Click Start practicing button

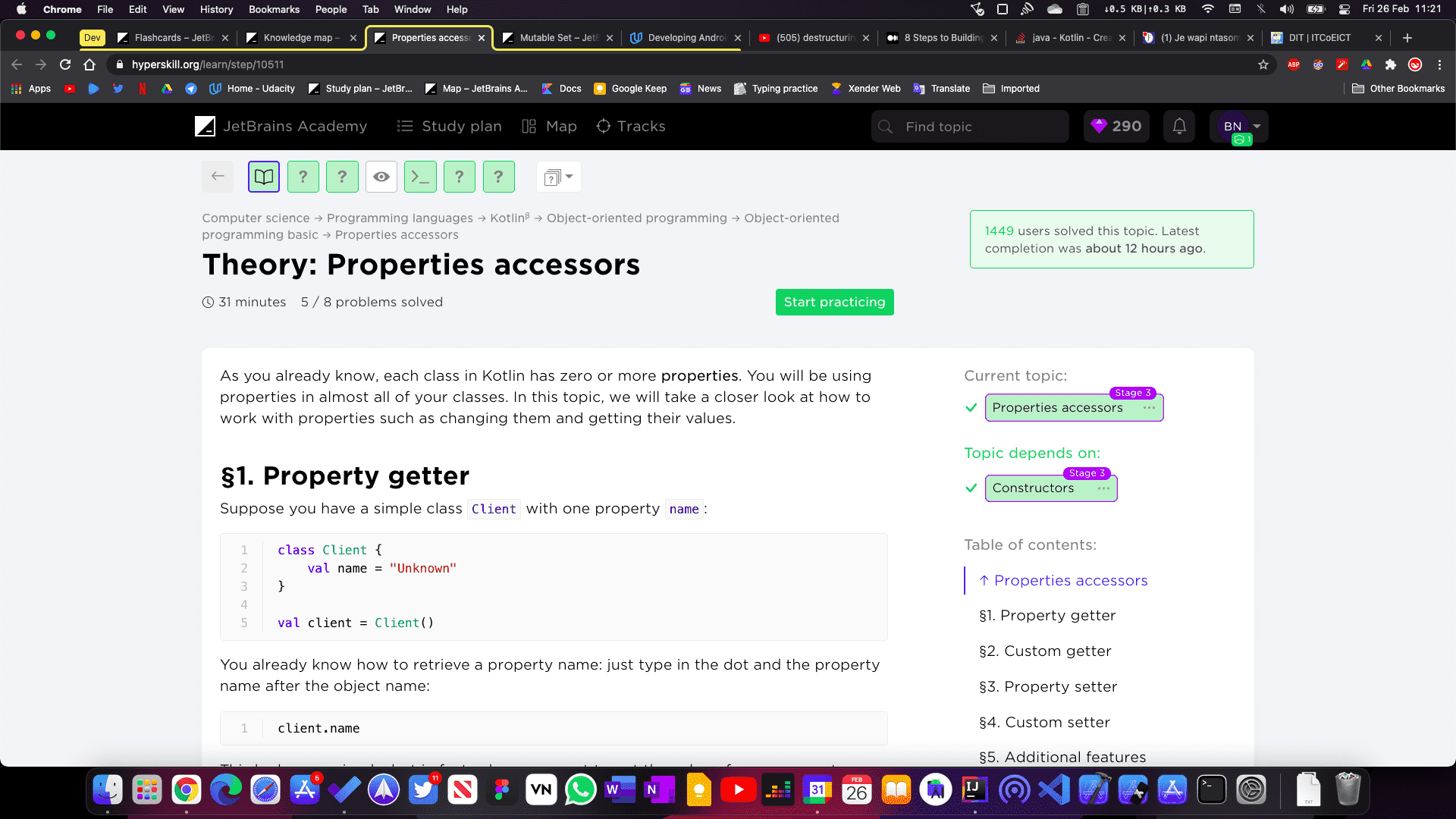point(834,302)
